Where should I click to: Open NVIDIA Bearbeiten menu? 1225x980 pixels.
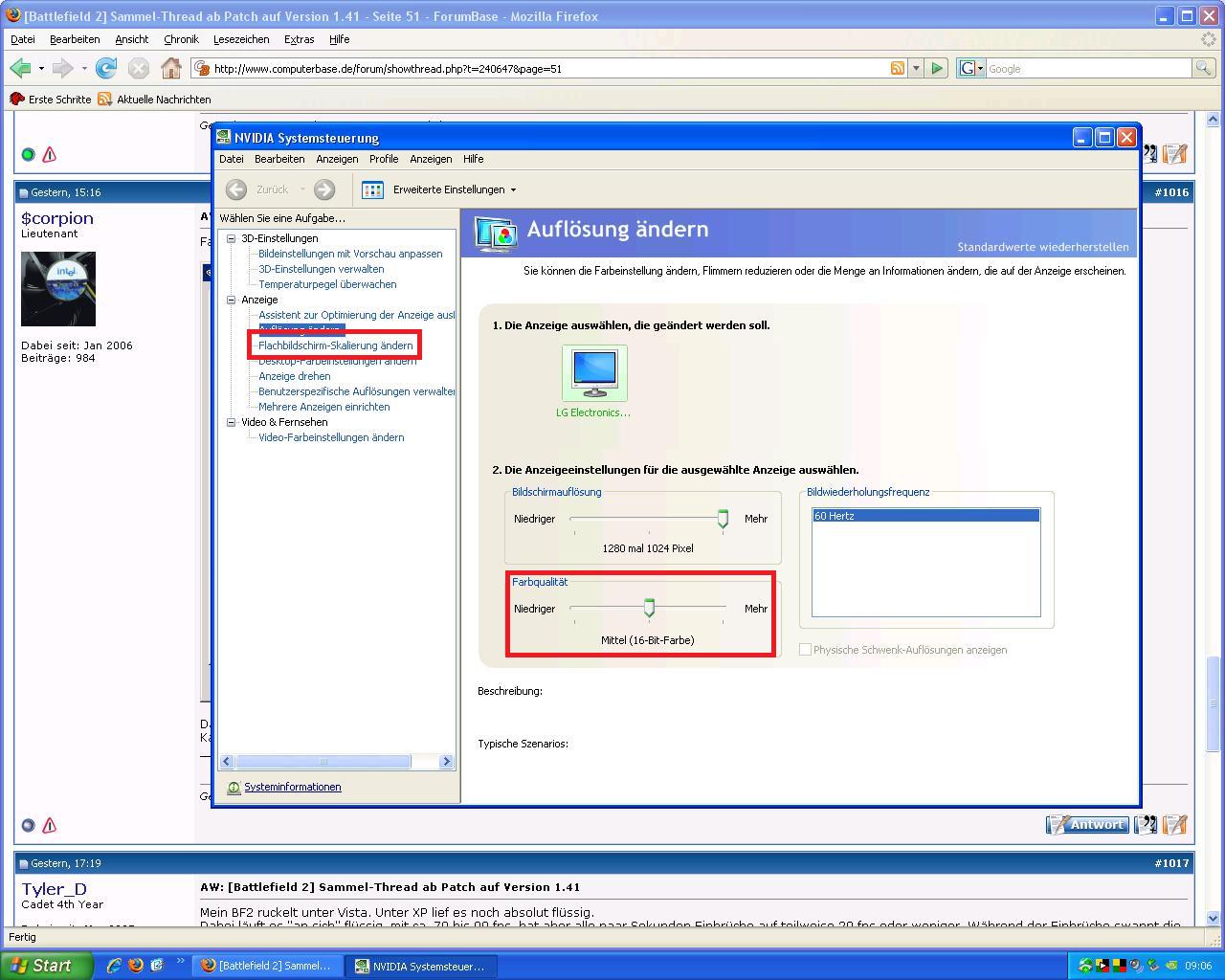pos(279,159)
